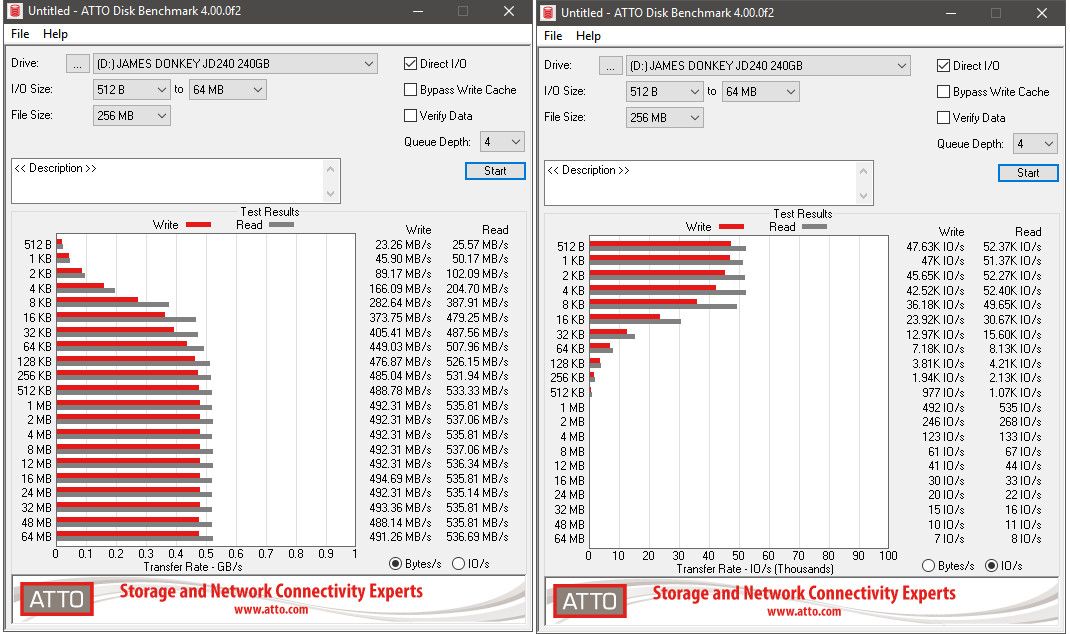Click the ATTO logo in right window banner

click(590, 601)
